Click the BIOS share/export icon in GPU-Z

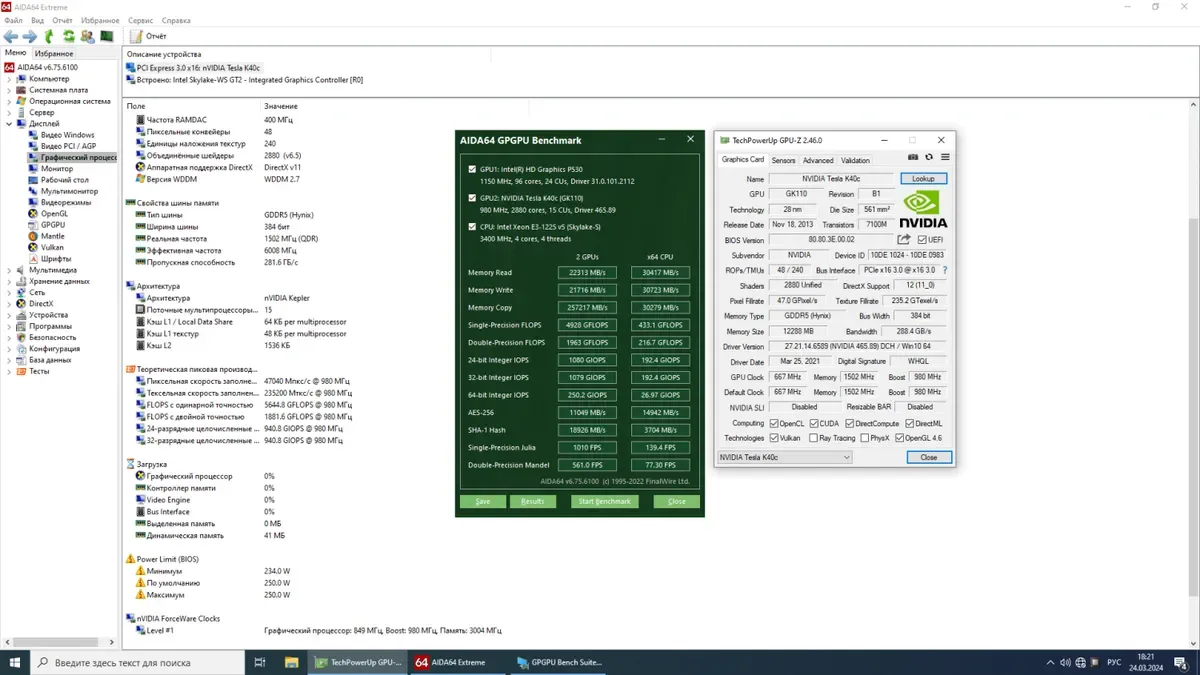(904, 240)
